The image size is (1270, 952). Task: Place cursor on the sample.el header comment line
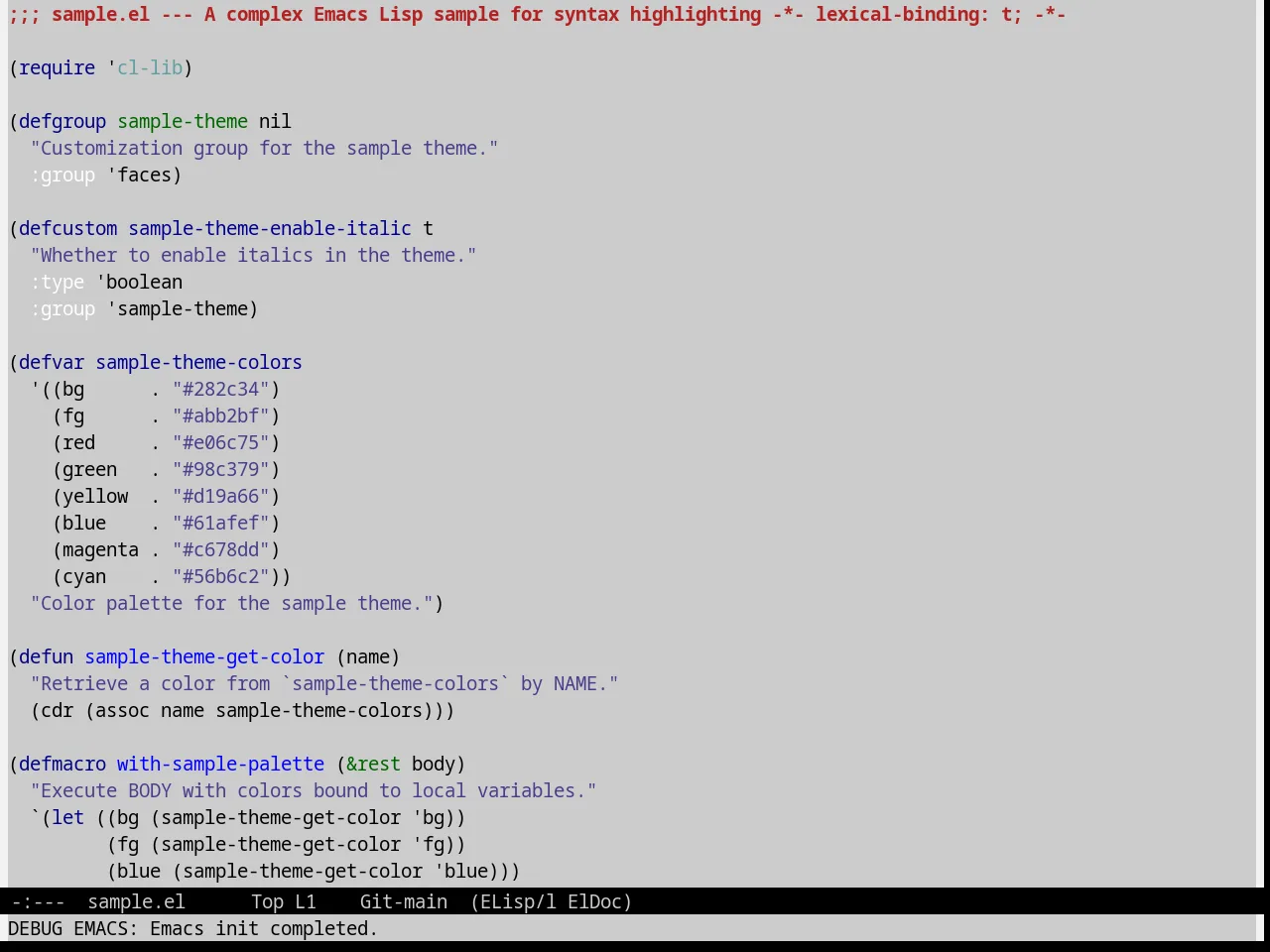coord(537,14)
